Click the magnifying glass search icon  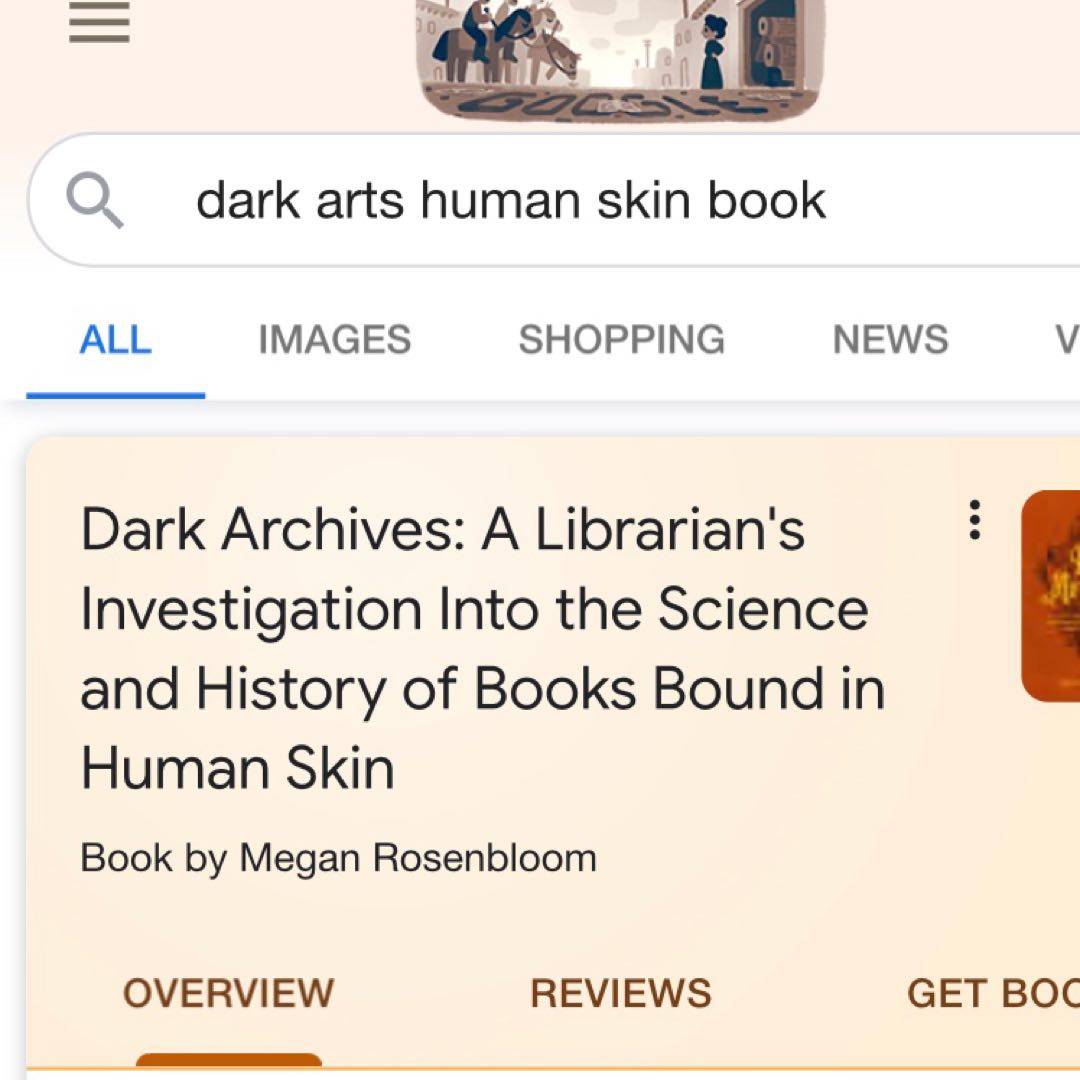click(x=94, y=200)
